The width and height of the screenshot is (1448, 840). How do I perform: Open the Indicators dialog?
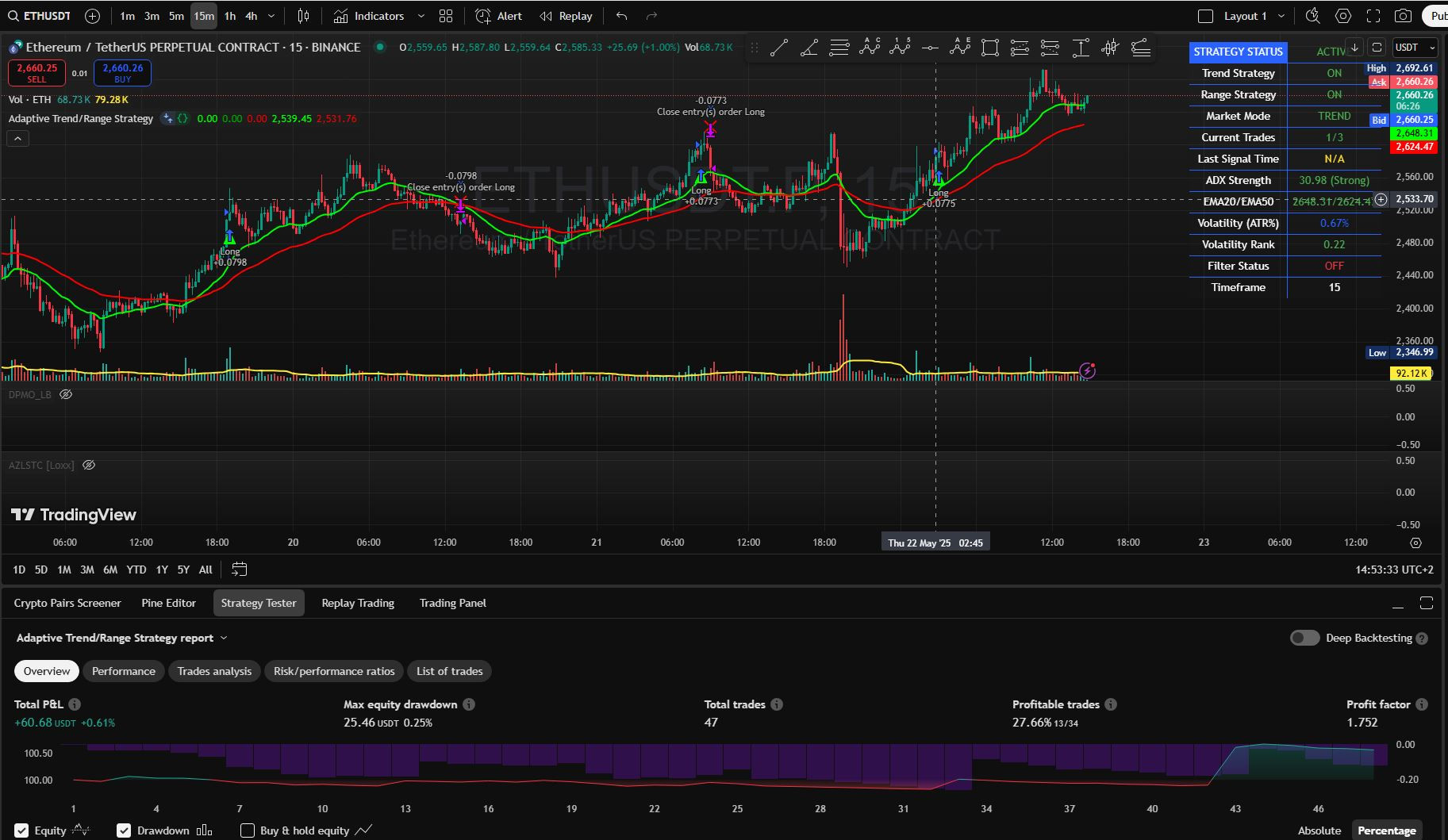point(369,16)
